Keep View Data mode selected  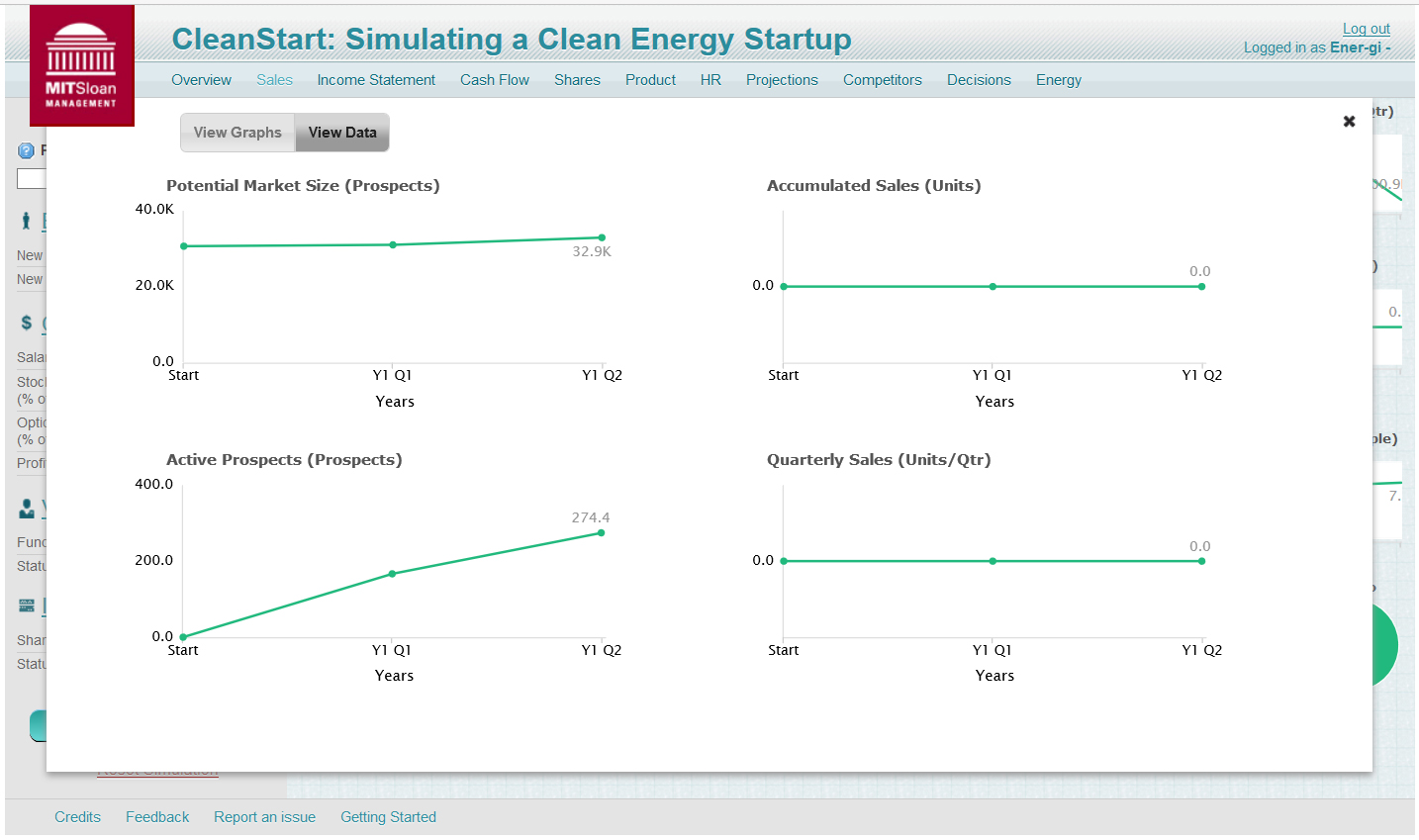(x=341, y=132)
